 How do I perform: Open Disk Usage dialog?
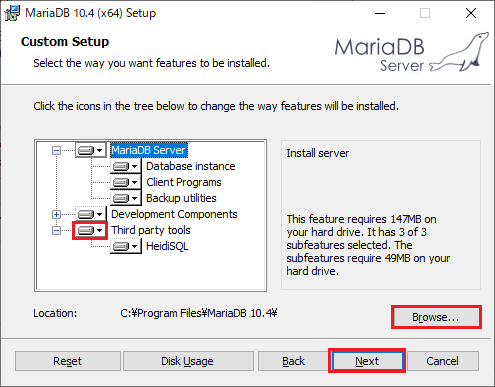[188, 361]
